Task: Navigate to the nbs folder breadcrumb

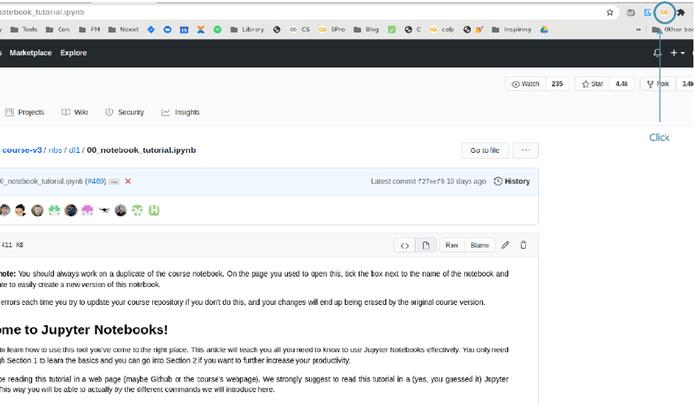Action: (55, 150)
